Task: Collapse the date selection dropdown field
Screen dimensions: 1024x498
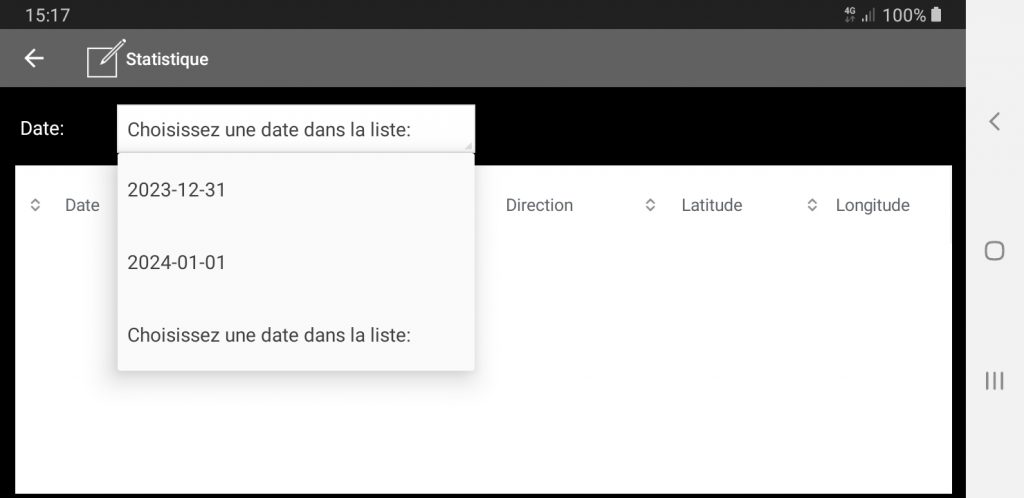Action: coord(296,129)
